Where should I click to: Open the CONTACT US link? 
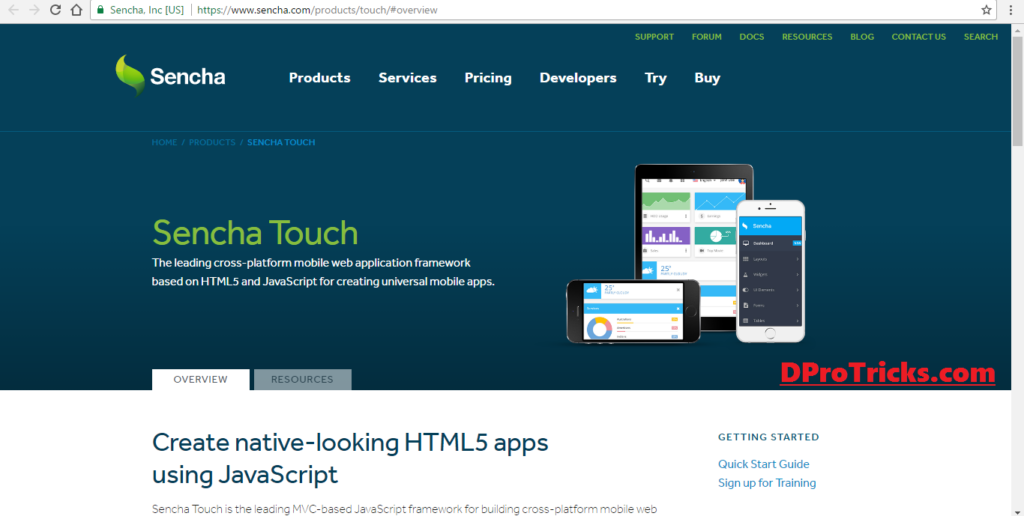[x=918, y=37]
